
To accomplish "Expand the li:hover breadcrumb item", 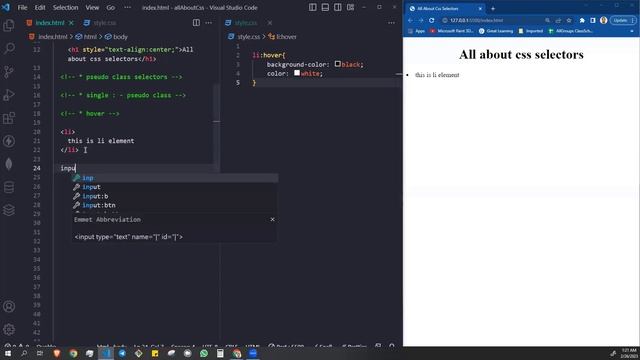I will coord(282,37).
